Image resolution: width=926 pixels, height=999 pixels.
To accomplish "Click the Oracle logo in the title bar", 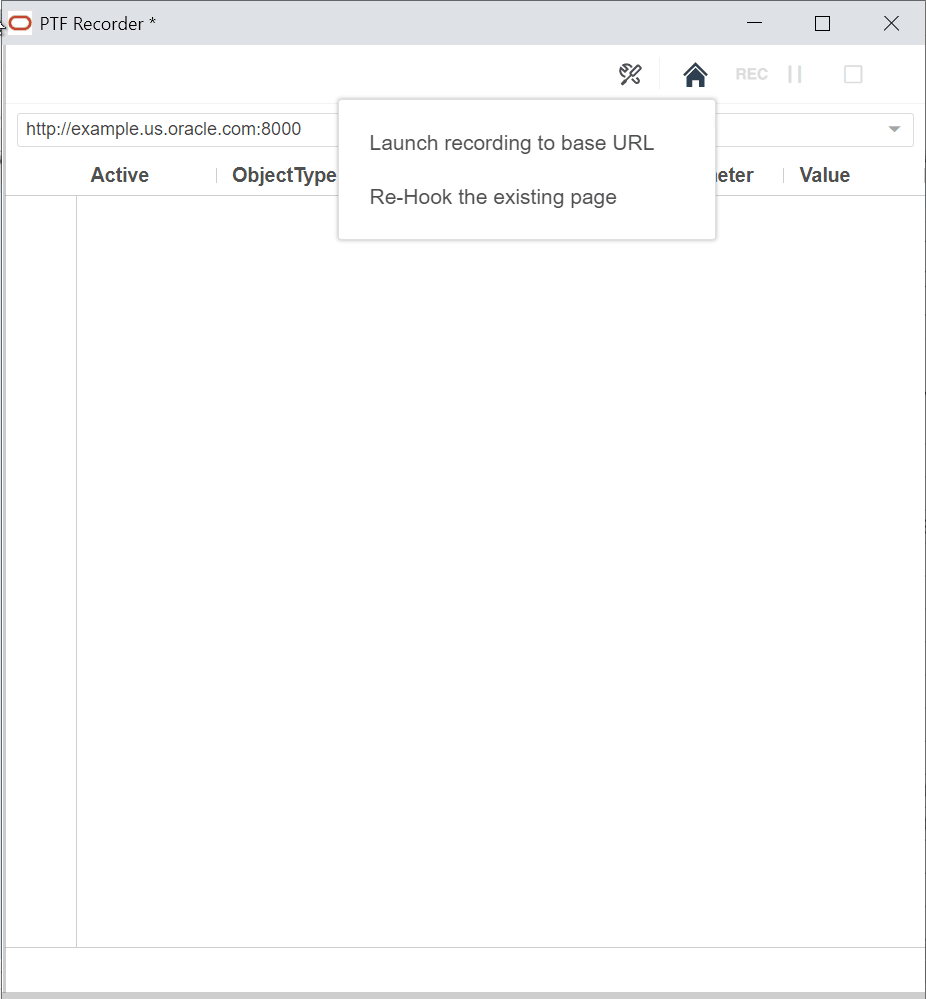I will click(18, 22).
